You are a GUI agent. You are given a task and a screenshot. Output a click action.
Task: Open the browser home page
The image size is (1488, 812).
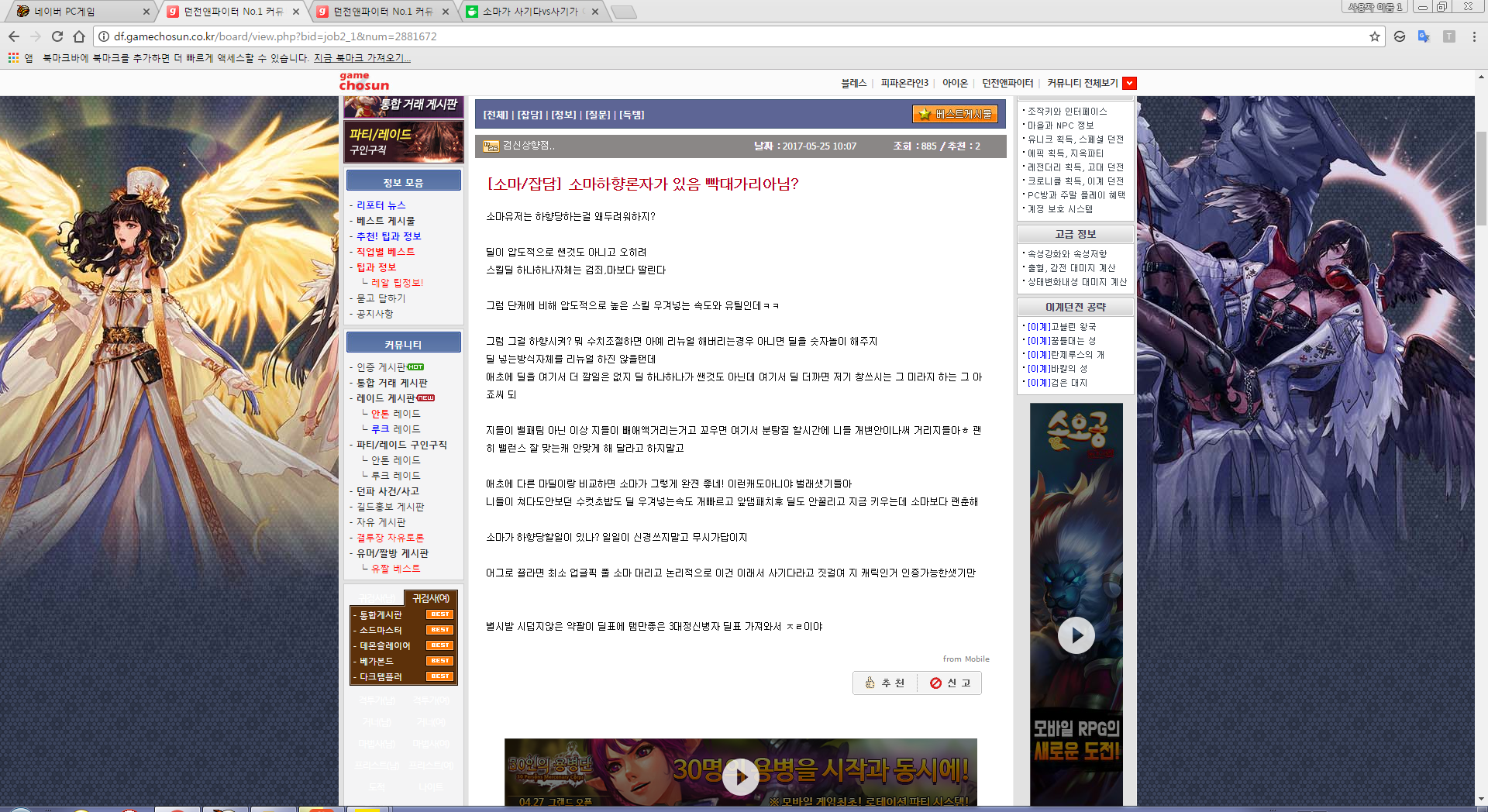click(78, 36)
